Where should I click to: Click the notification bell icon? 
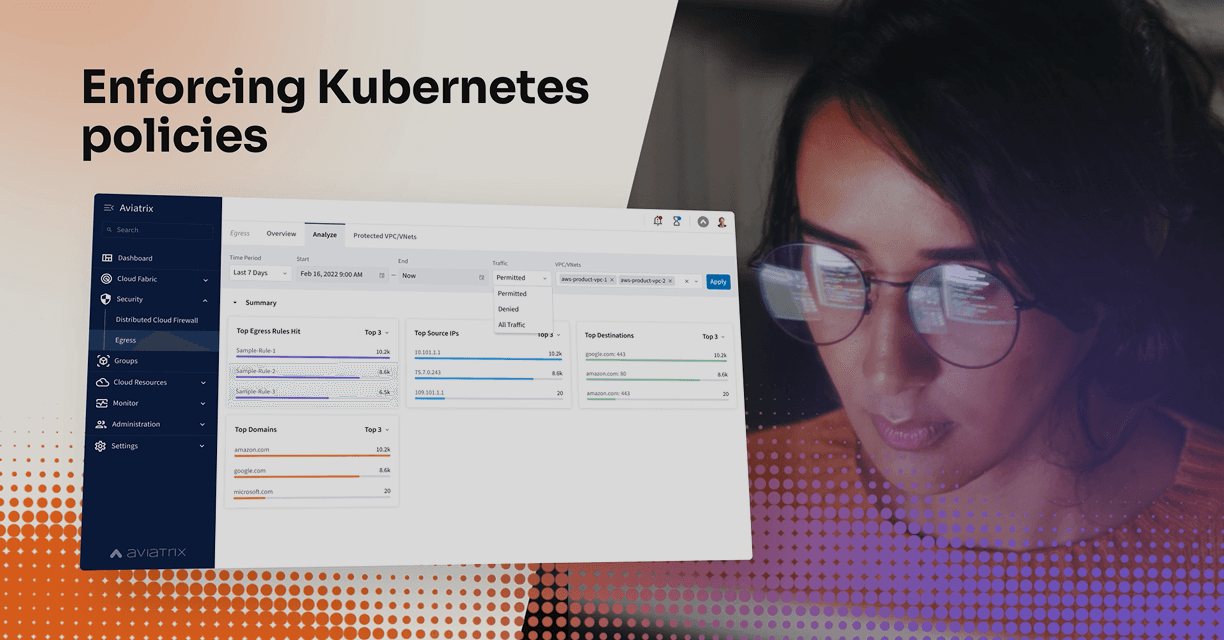coord(656,219)
